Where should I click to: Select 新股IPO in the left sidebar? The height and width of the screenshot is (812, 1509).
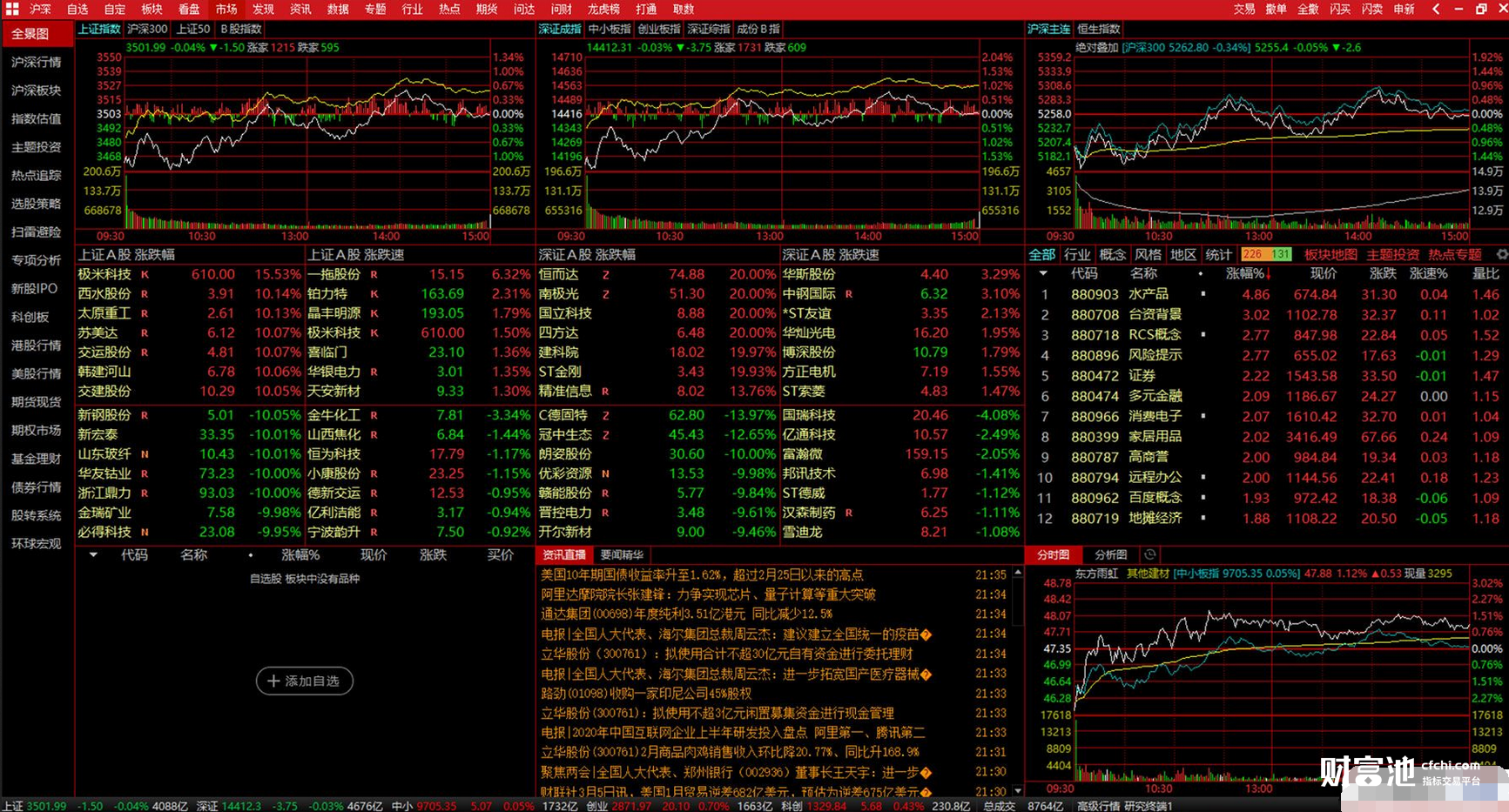34,288
